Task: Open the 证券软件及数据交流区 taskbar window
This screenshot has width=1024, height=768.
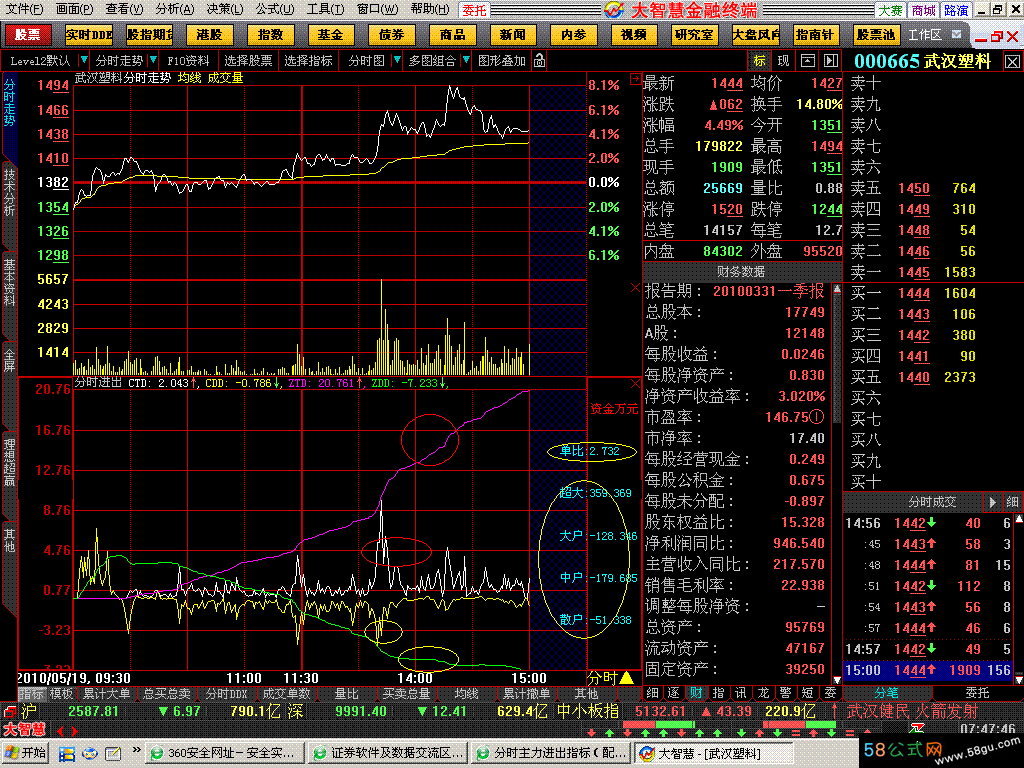Action: (x=388, y=754)
